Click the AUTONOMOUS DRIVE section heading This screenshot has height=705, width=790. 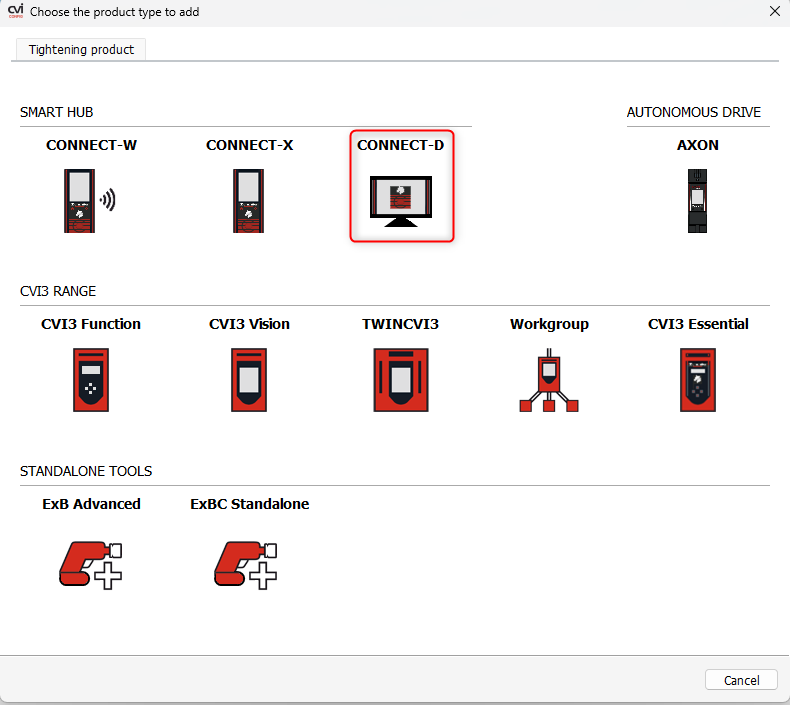coord(694,112)
